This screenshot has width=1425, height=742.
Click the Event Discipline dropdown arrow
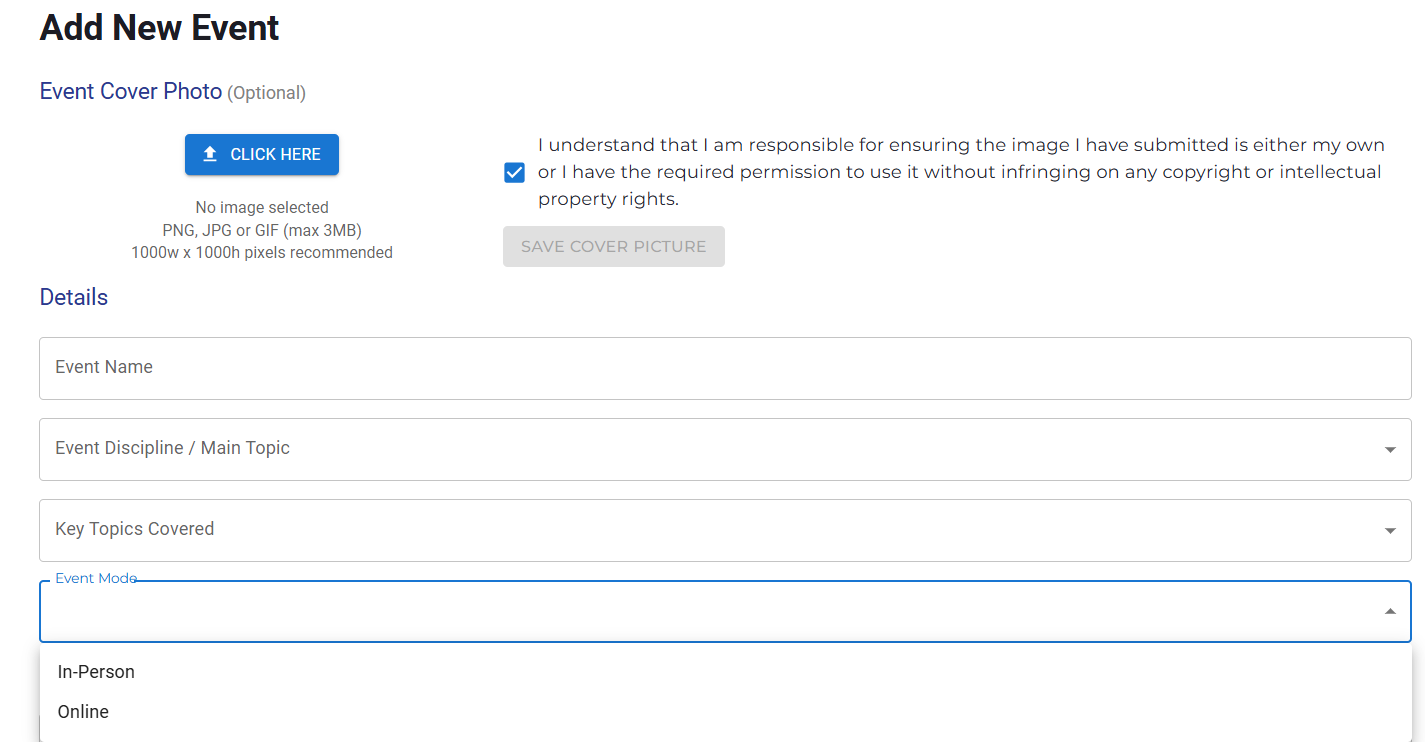(1390, 450)
